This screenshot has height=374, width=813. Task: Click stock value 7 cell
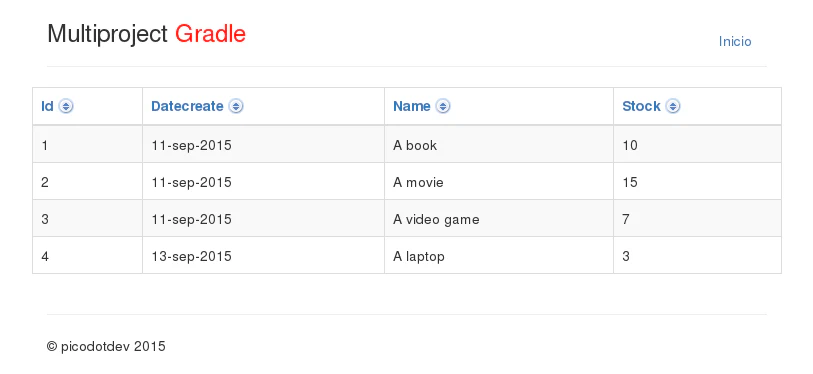[697, 219]
